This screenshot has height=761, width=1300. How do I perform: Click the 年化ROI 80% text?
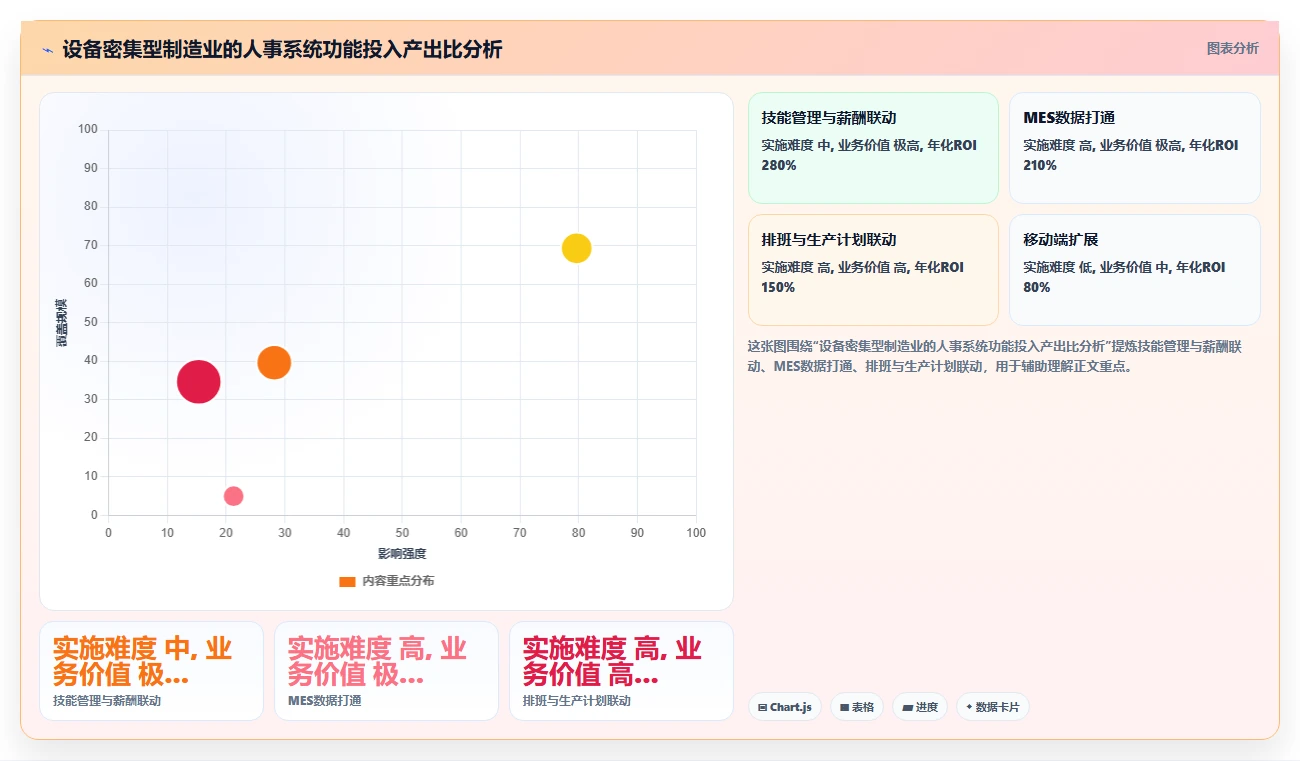(x=1124, y=277)
